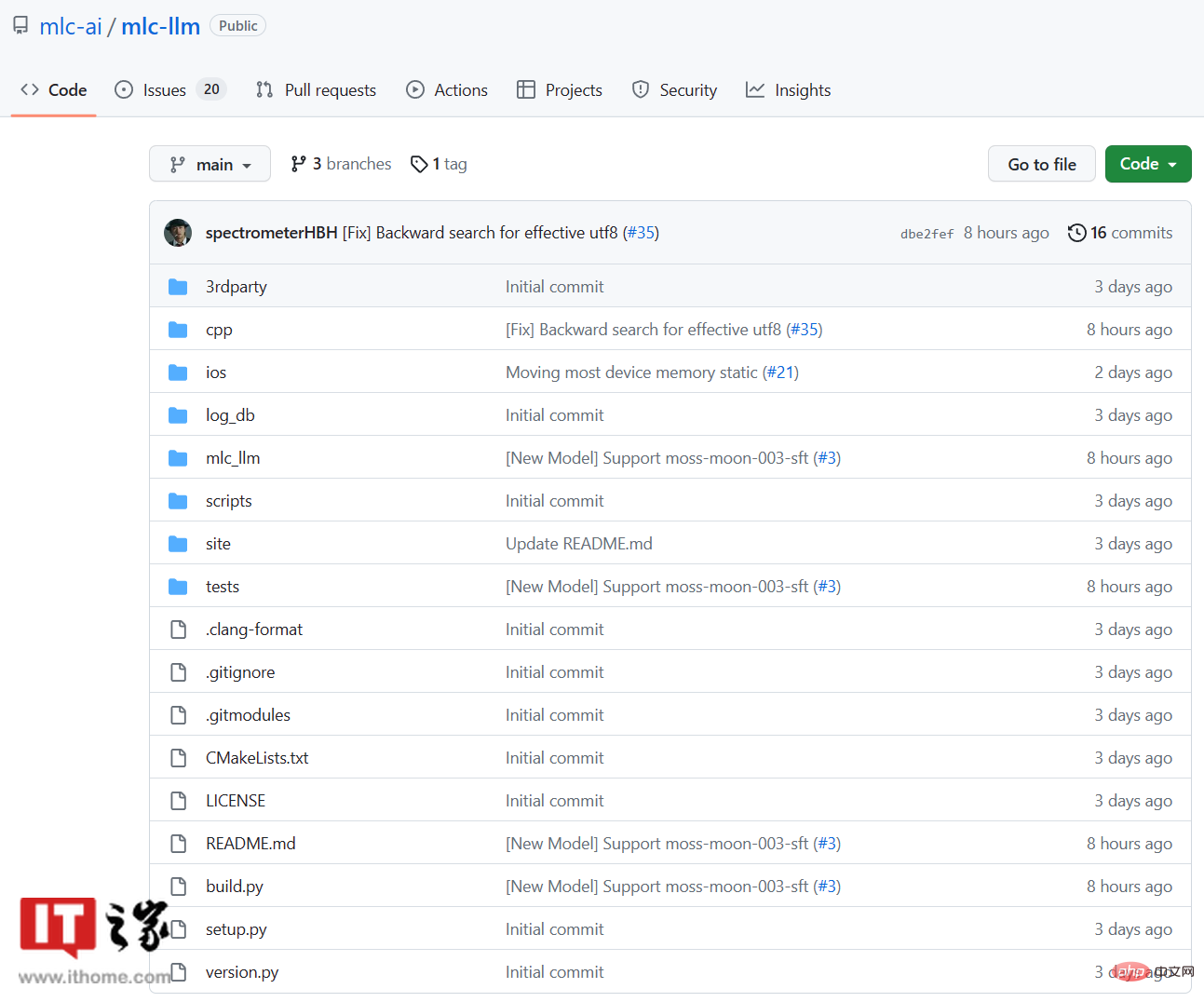Go to the Actions tab
Viewport: 1204px width, 1002px height.
[447, 90]
